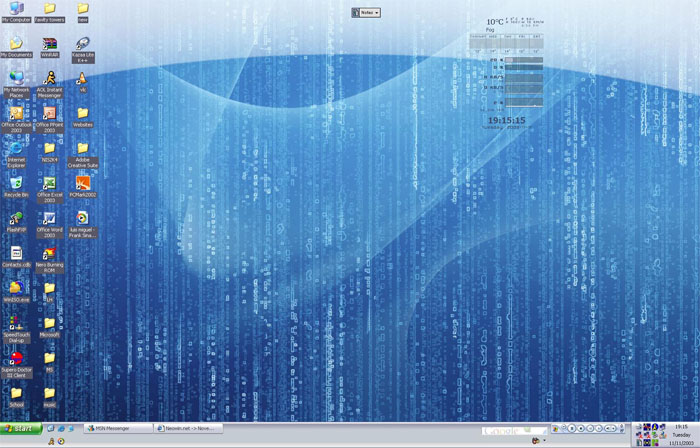Open the My Documents desktop icon

pos(17,47)
